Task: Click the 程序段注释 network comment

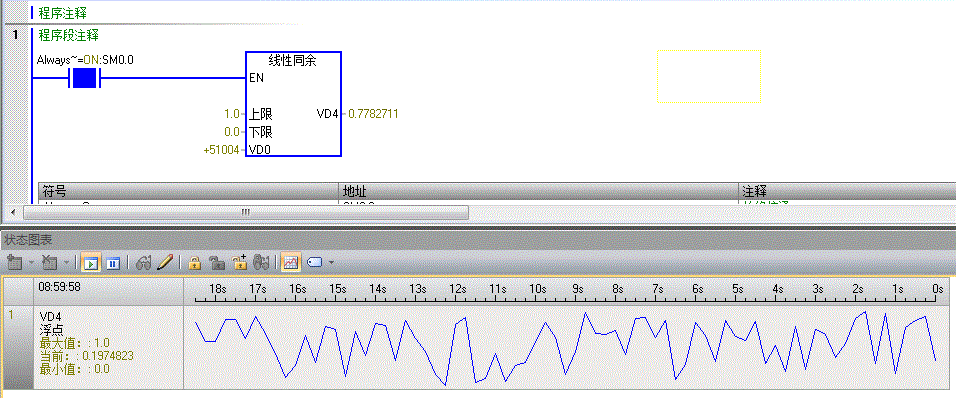Action: click(68, 35)
